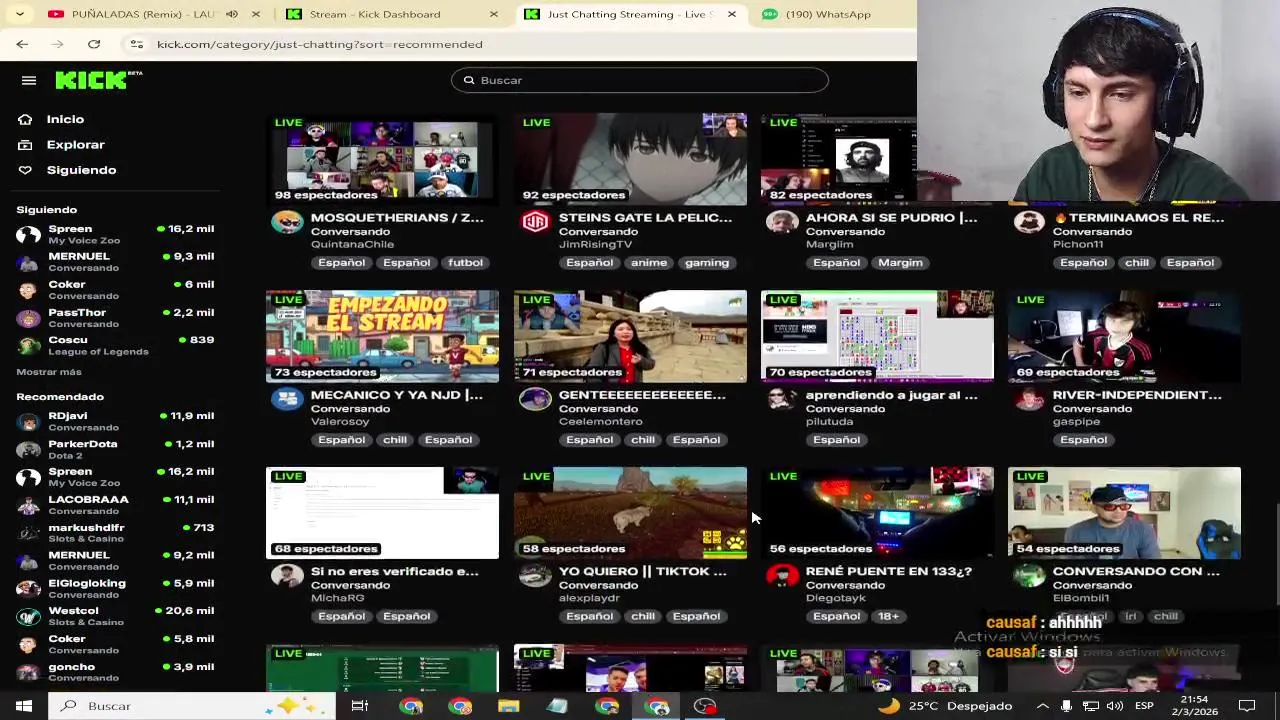This screenshot has height=720, width=1280.
Task: Open Coker with 6 mil viewers
Action: pos(115,290)
